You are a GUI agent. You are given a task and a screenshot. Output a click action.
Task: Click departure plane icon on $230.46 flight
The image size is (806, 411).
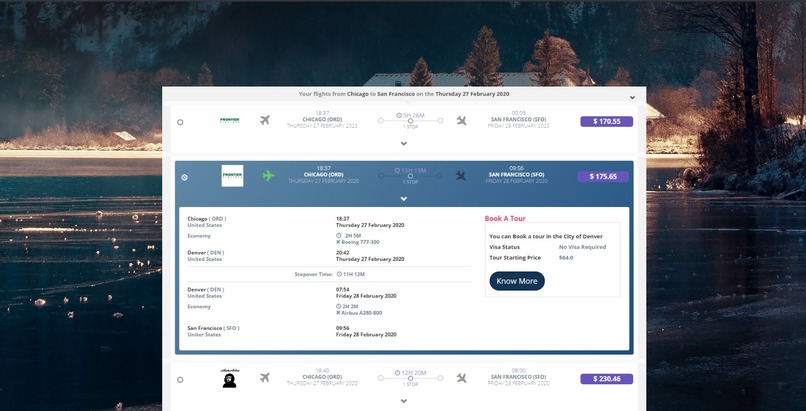click(x=265, y=378)
